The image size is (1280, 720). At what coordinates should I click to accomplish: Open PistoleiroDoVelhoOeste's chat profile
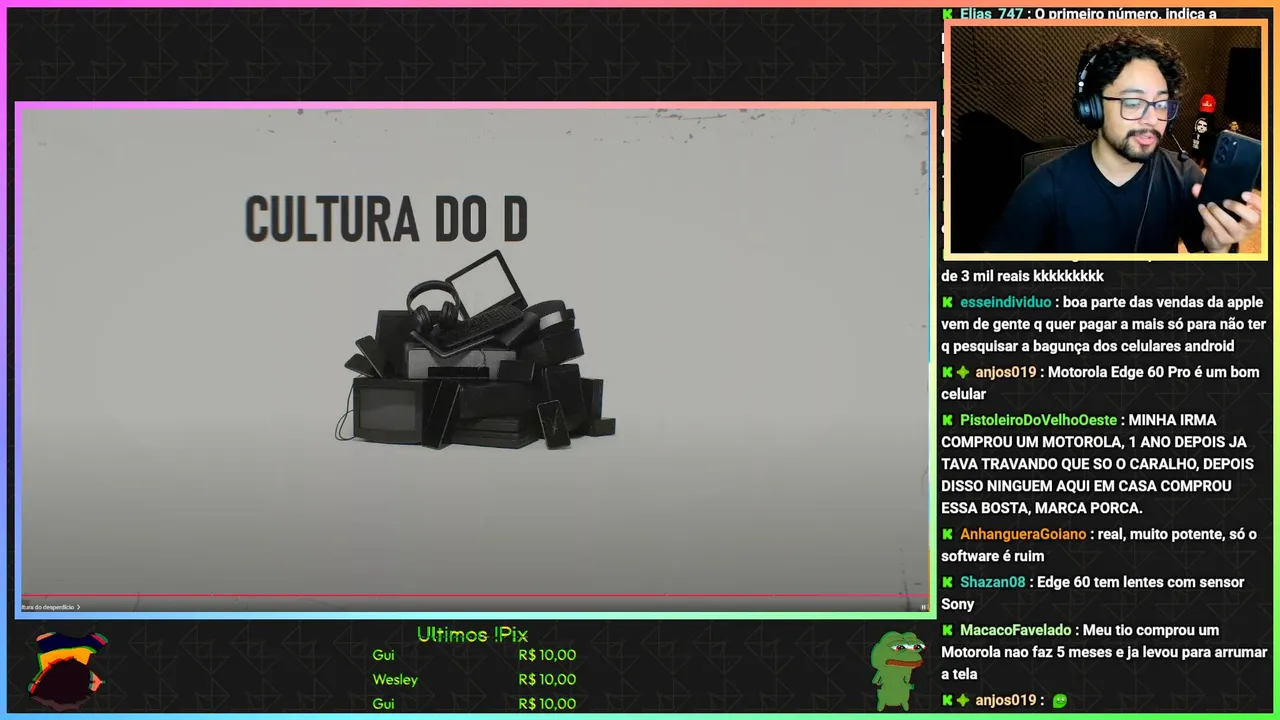1038,420
